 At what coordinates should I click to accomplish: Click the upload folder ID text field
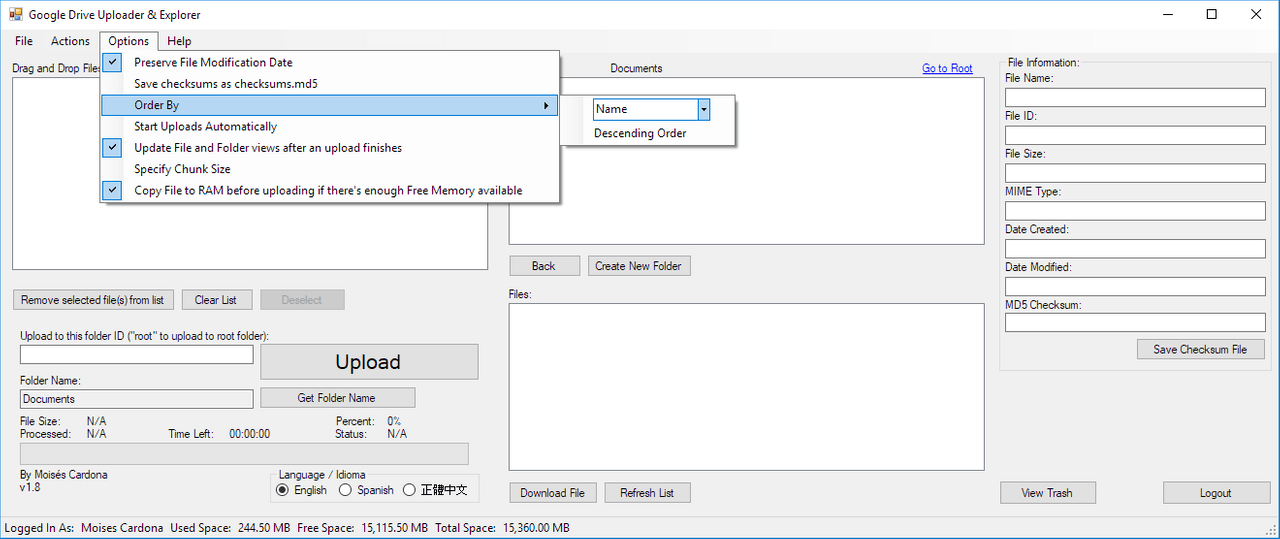pos(137,355)
